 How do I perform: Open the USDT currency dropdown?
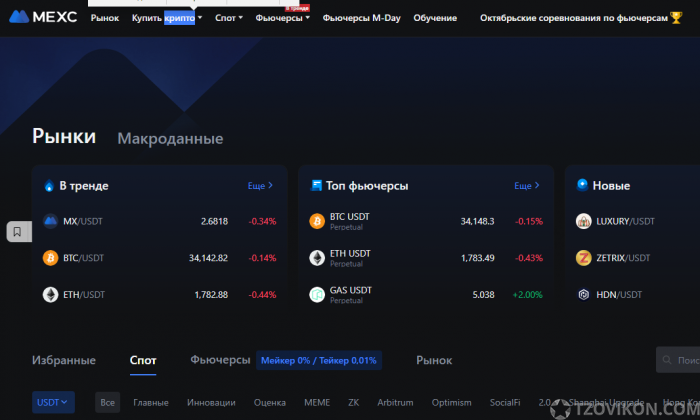(53, 402)
